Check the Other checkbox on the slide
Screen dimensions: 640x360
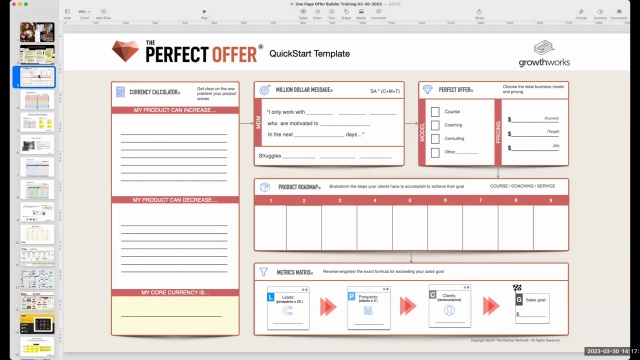pos(435,152)
